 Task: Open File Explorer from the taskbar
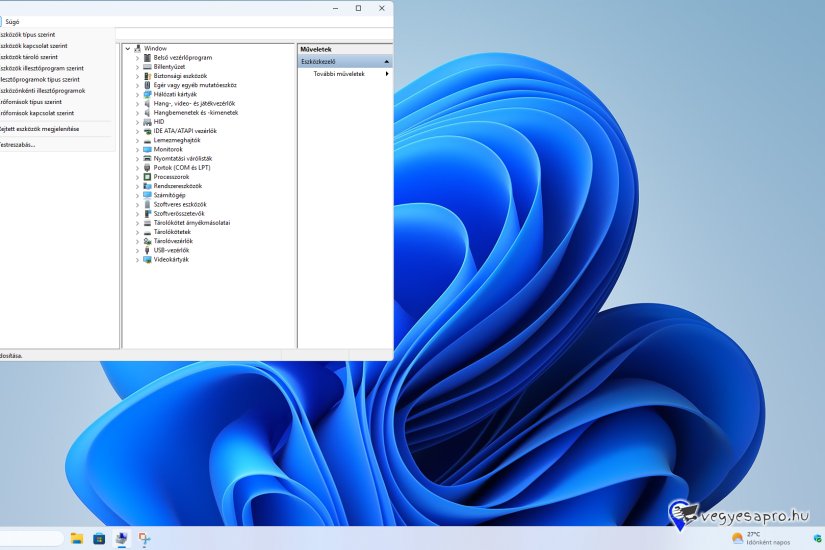[77, 539]
